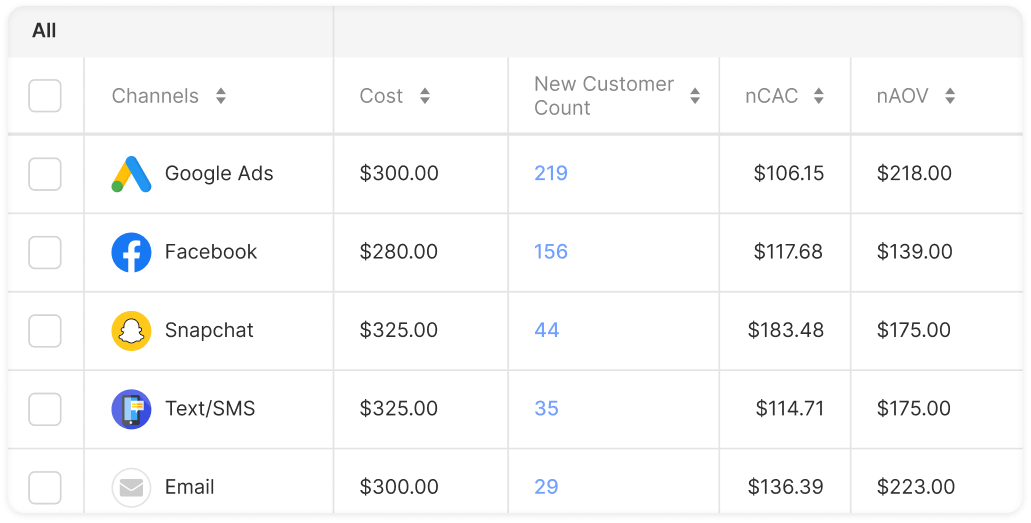Check the Facebook row checkbox
This screenshot has height=523, width=1031.
pos(45,252)
